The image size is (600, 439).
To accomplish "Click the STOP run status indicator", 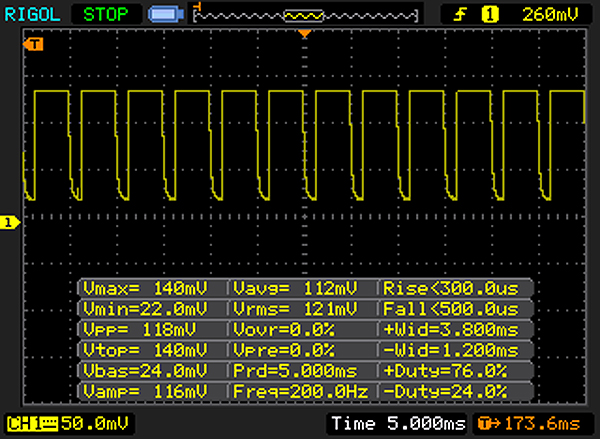I will click(106, 15).
